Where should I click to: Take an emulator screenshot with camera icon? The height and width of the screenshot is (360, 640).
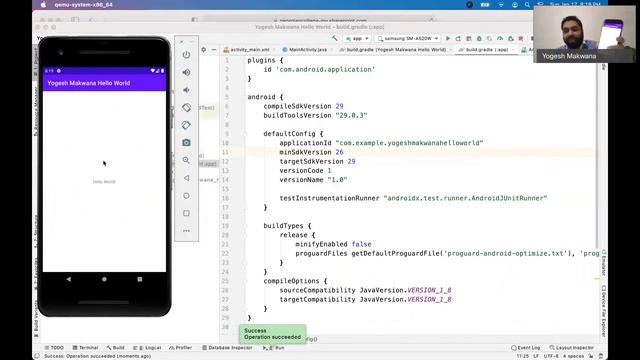[186, 142]
